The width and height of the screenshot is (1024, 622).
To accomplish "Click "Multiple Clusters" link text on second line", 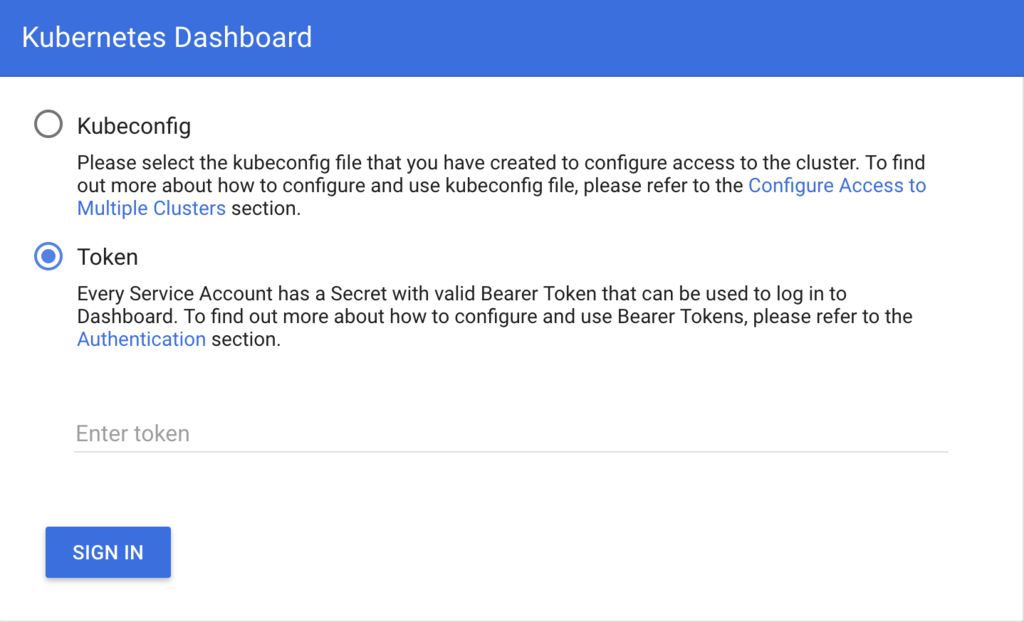I will tap(151, 209).
